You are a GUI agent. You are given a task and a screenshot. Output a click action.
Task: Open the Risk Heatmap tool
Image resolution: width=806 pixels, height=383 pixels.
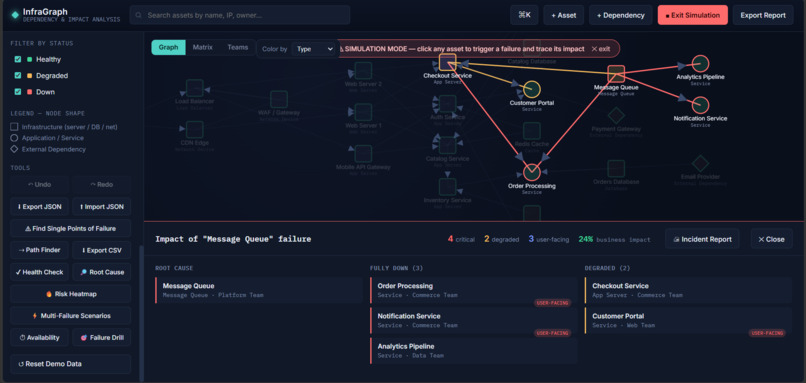tap(70, 294)
